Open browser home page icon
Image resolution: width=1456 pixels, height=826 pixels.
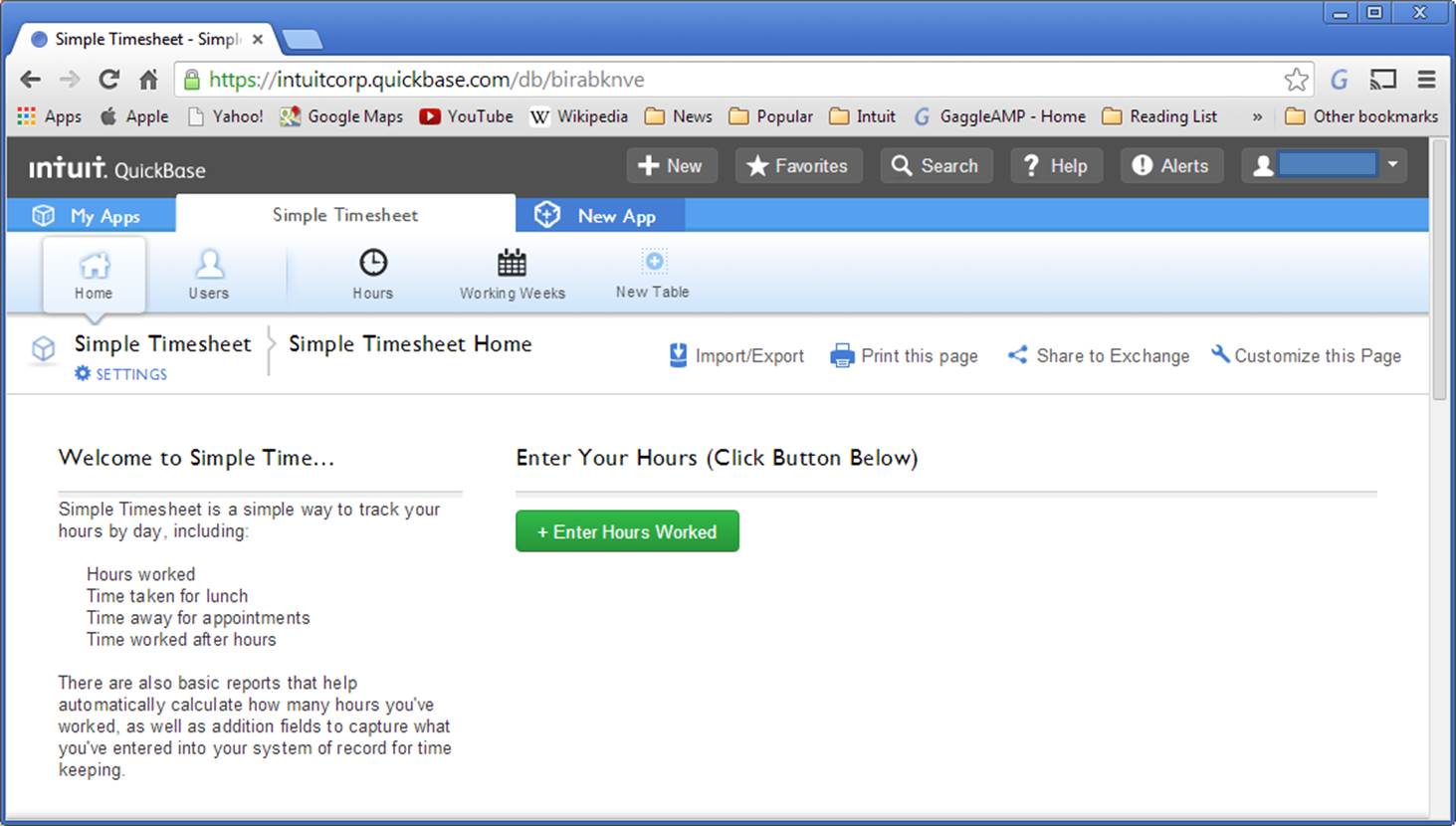pos(148,80)
